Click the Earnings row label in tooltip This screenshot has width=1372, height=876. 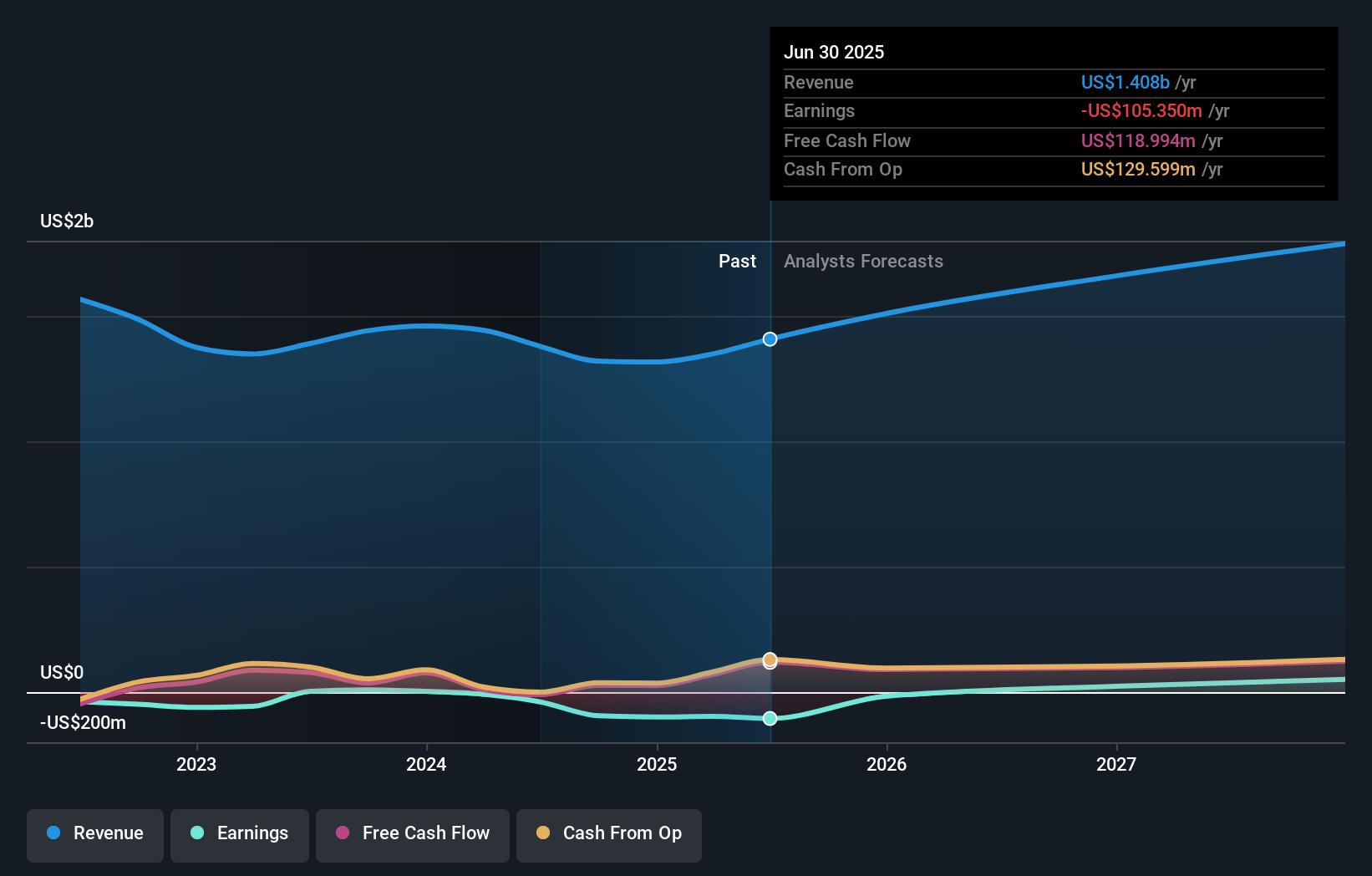coord(819,110)
